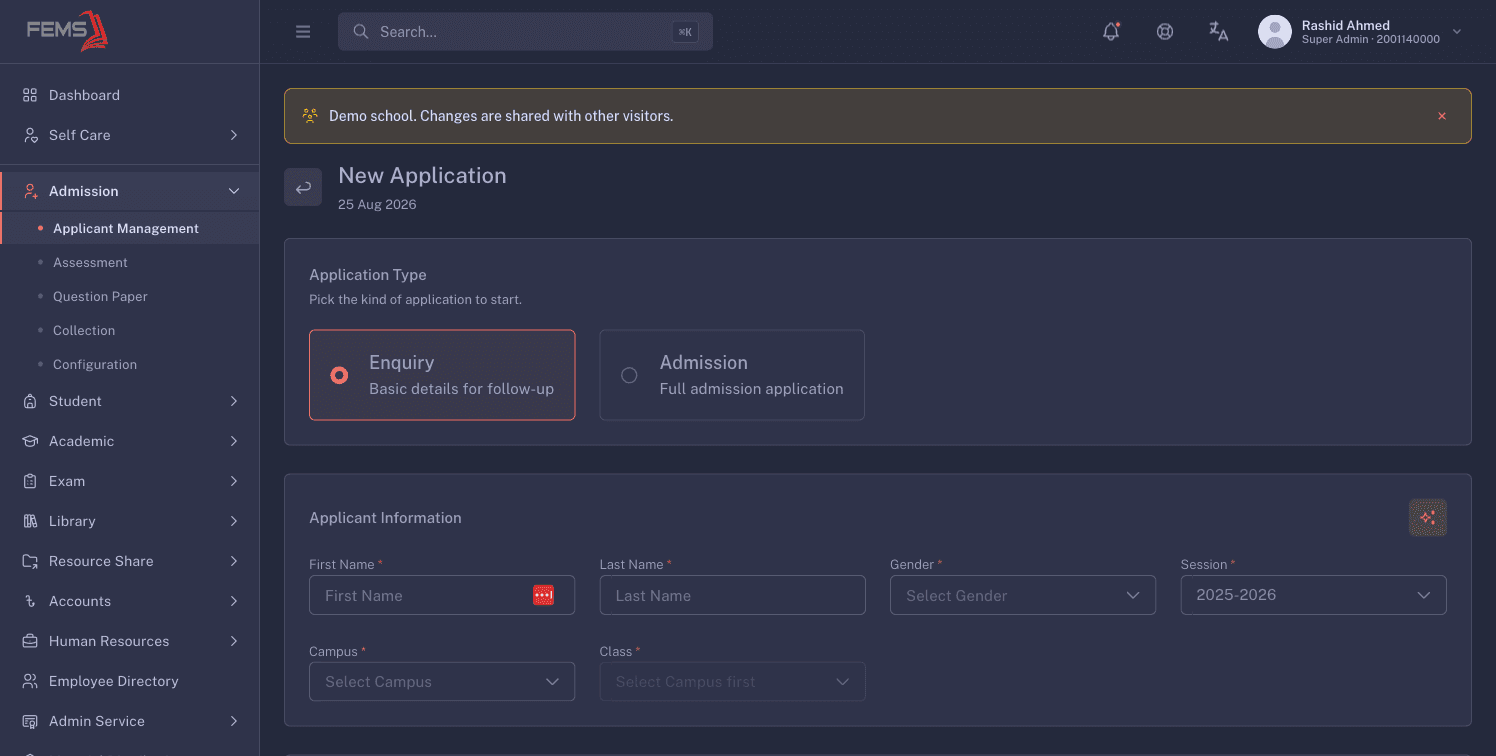Open Question Paper submenu item
1496x756 pixels.
coord(130,297)
